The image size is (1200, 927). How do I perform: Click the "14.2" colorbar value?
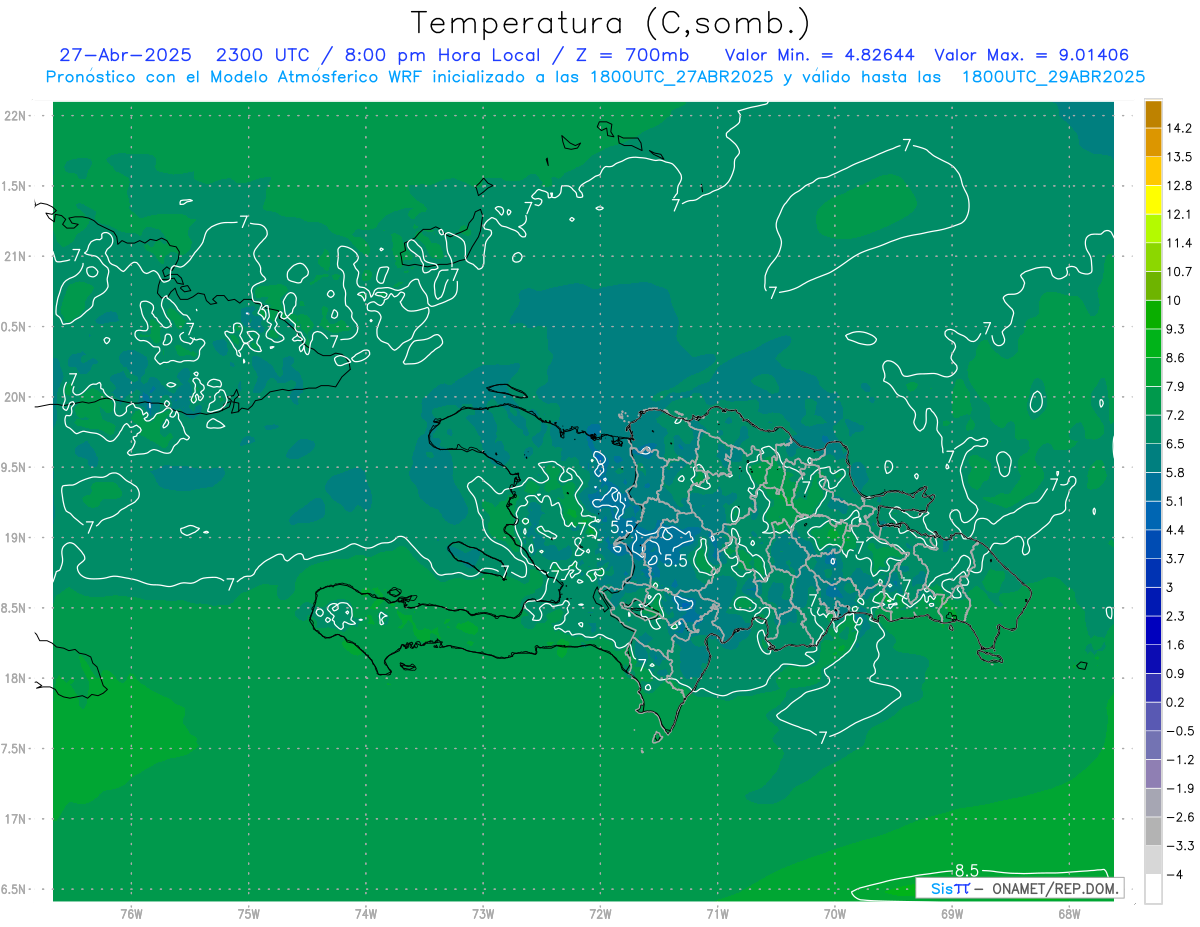pos(1180,128)
